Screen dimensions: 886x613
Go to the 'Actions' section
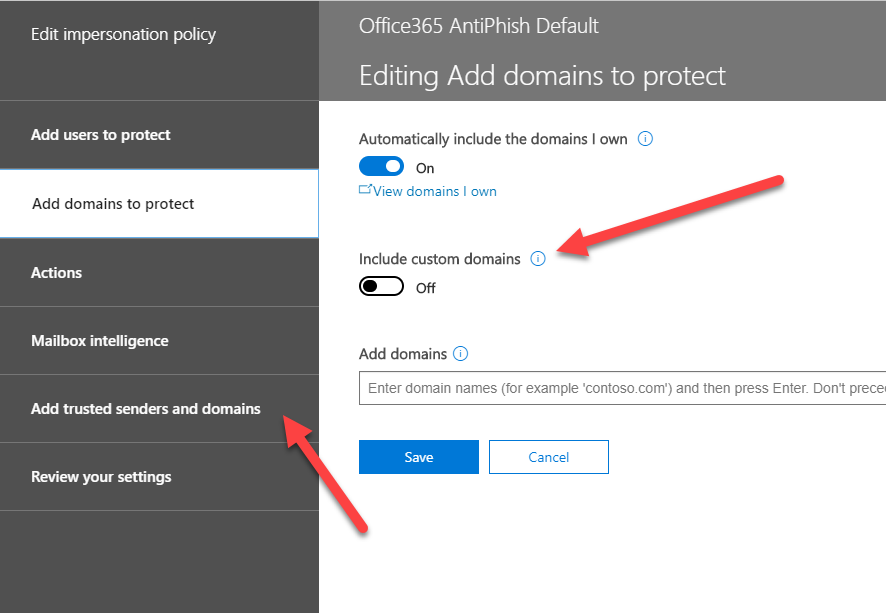[57, 273]
